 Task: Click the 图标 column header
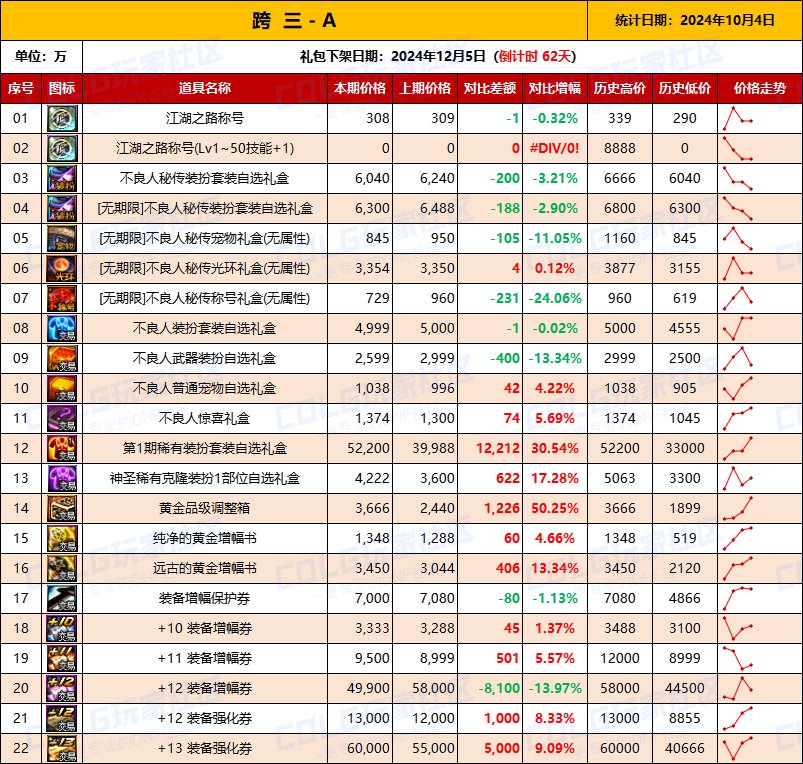62,88
